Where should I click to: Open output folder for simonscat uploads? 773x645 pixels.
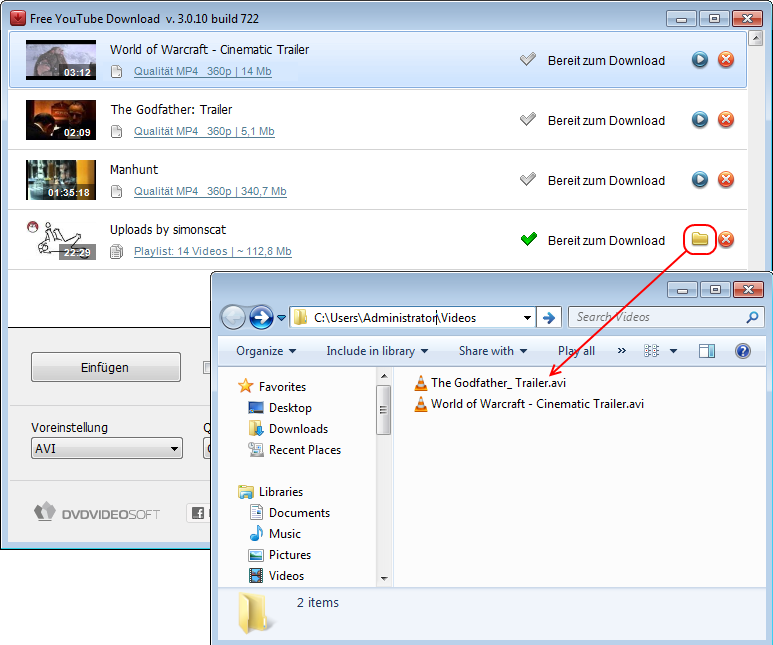click(x=700, y=239)
